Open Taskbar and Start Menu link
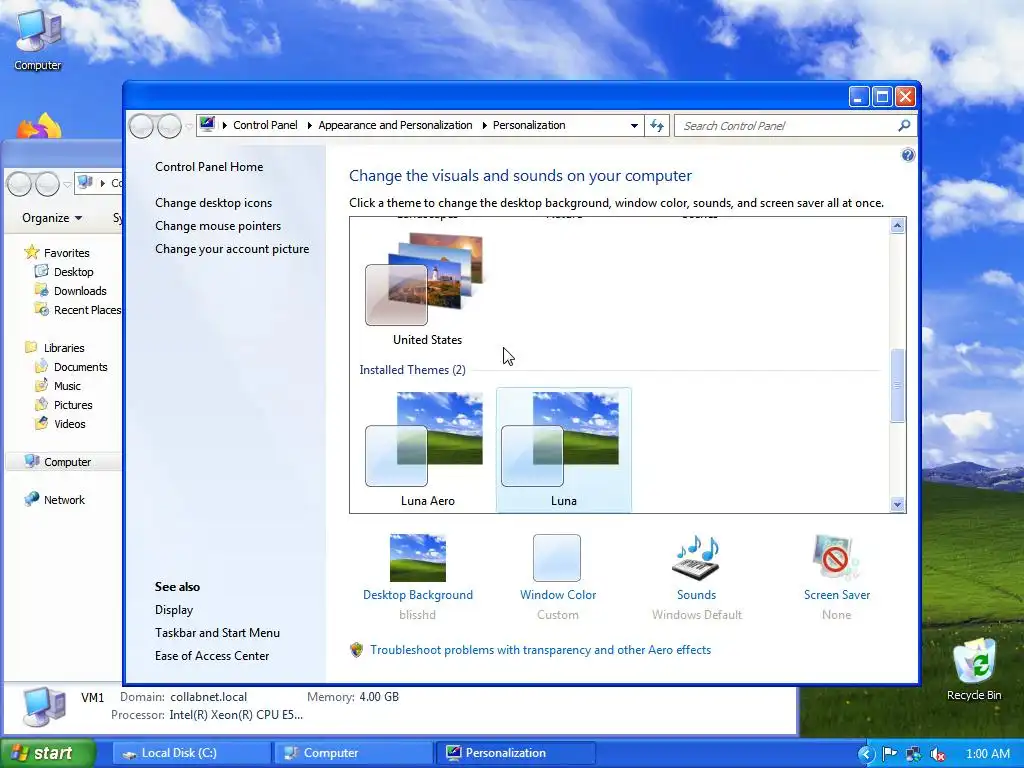 [x=217, y=632]
